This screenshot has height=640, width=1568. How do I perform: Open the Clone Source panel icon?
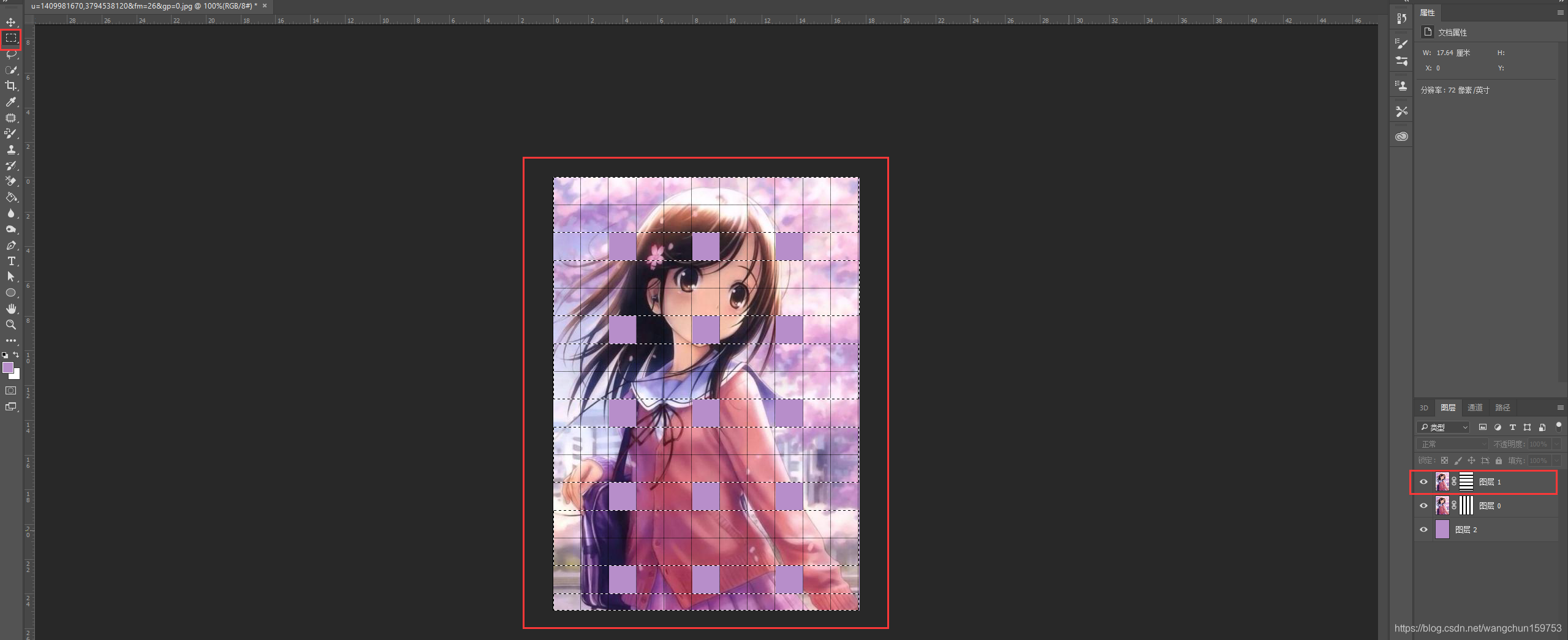(x=1401, y=86)
